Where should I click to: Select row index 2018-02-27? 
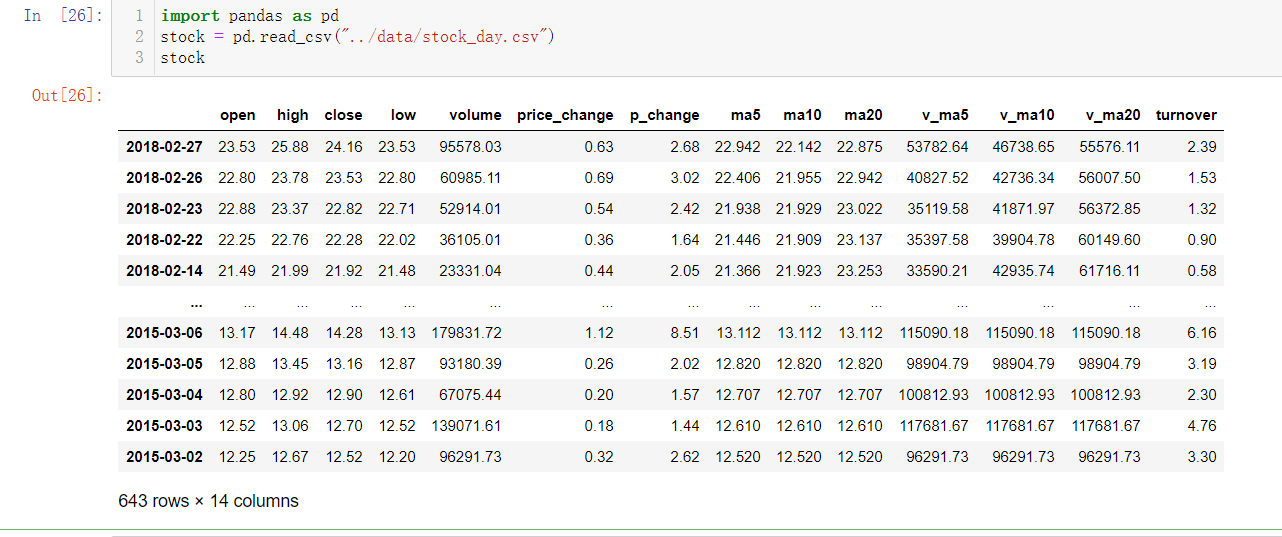(164, 147)
